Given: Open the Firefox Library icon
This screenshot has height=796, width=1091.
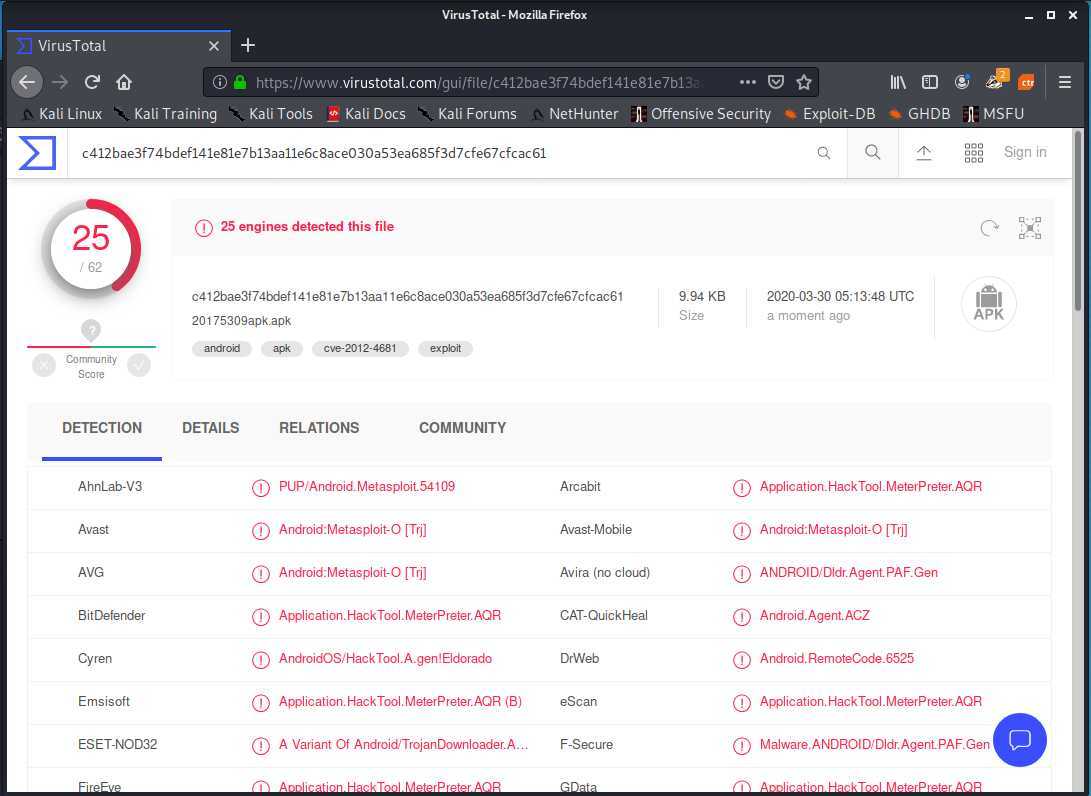Looking at the screenshot, I should [898, 82].
